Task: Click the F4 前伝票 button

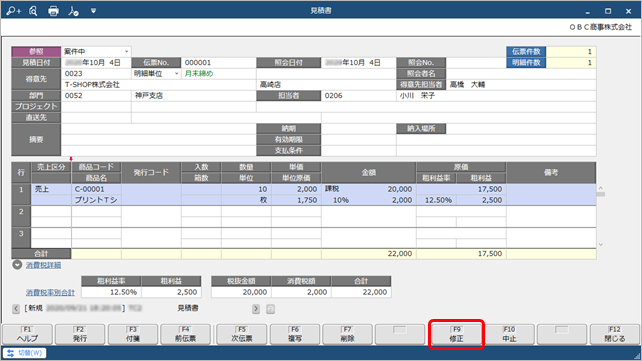Action: point(185,334)
